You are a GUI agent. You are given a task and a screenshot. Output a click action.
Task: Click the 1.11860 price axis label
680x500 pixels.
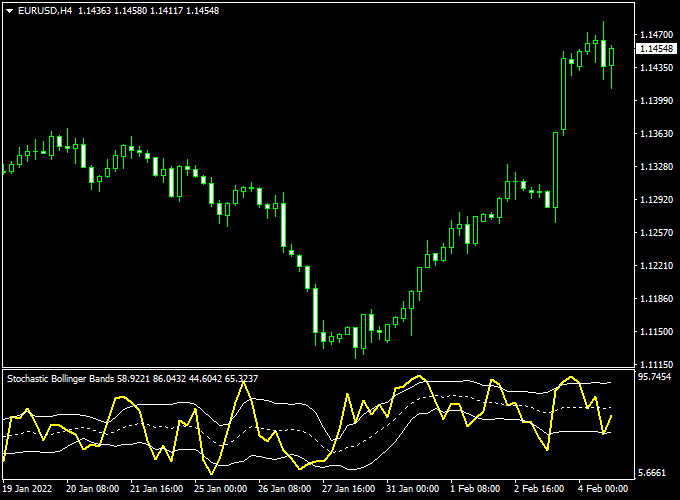657,298
